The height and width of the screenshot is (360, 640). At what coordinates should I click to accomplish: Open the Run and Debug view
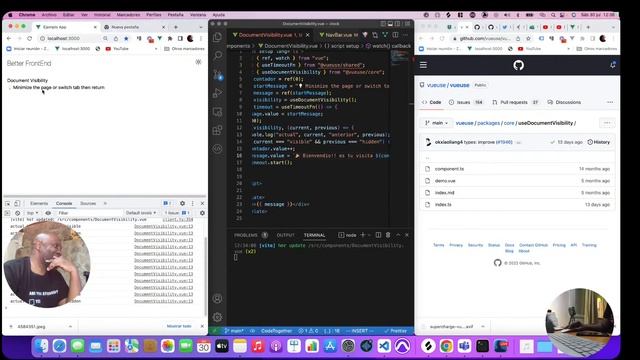pyautogui.click(x=218, y=93)
